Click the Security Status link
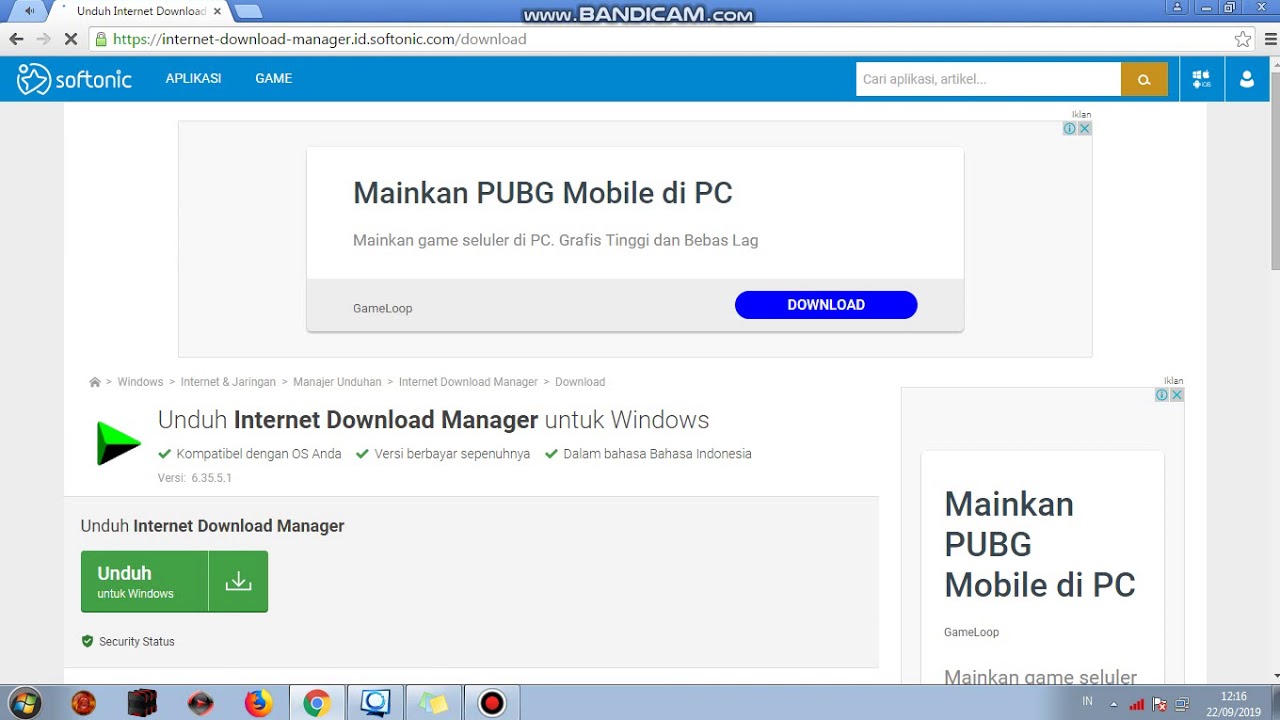The width and height of the screenshot is (1280, 720). point(137,642)
